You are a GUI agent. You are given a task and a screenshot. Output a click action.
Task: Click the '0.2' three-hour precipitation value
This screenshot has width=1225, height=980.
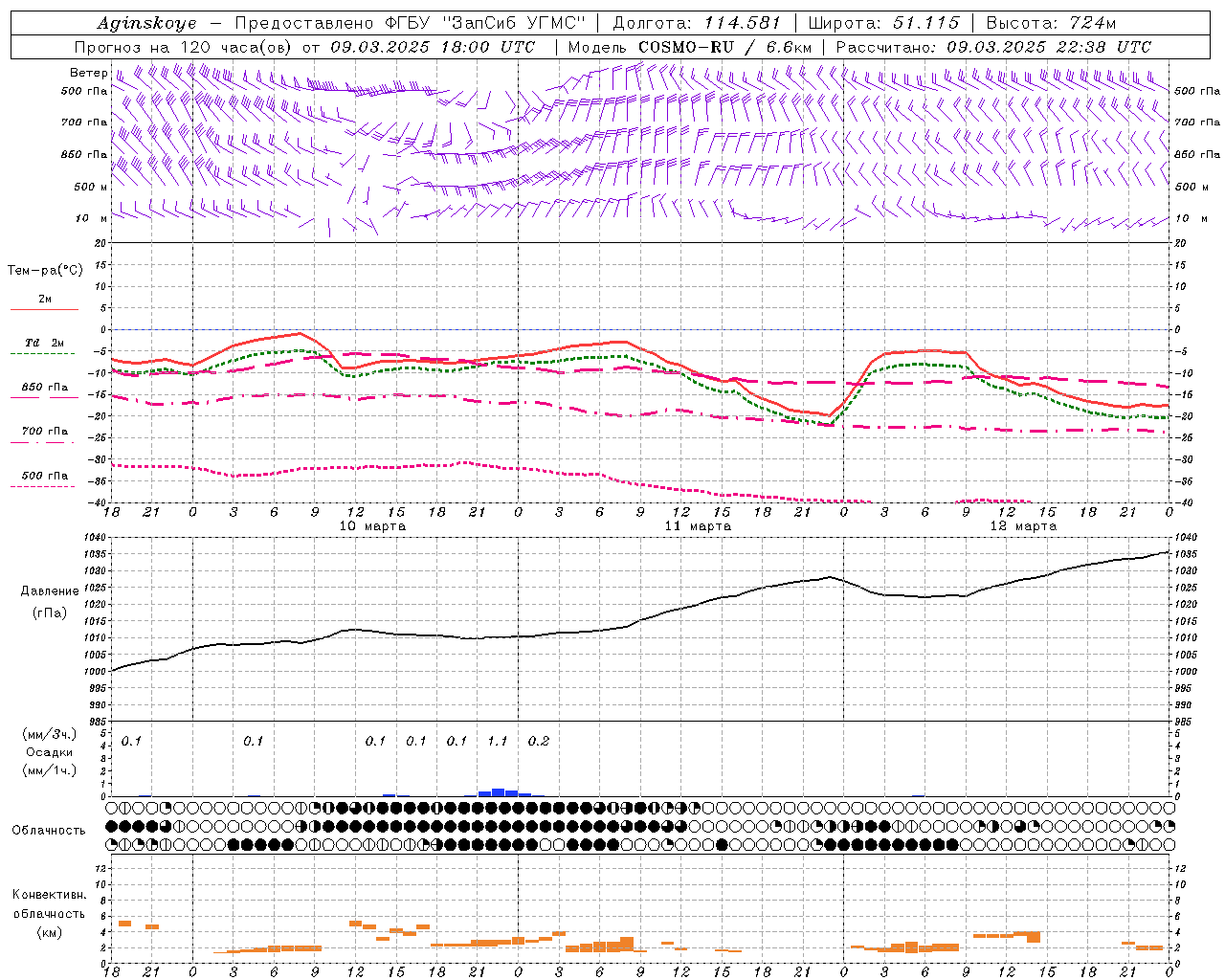539,742
